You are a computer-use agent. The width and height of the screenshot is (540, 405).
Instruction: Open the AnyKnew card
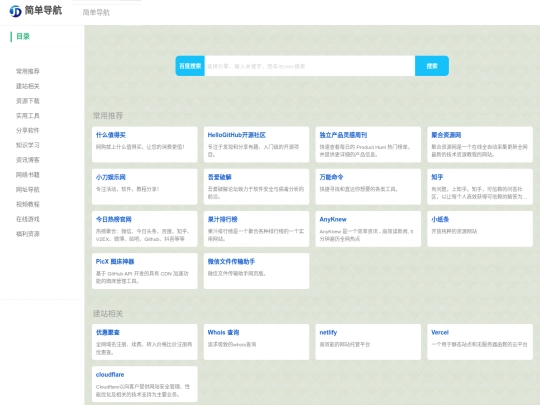point(368,229)
